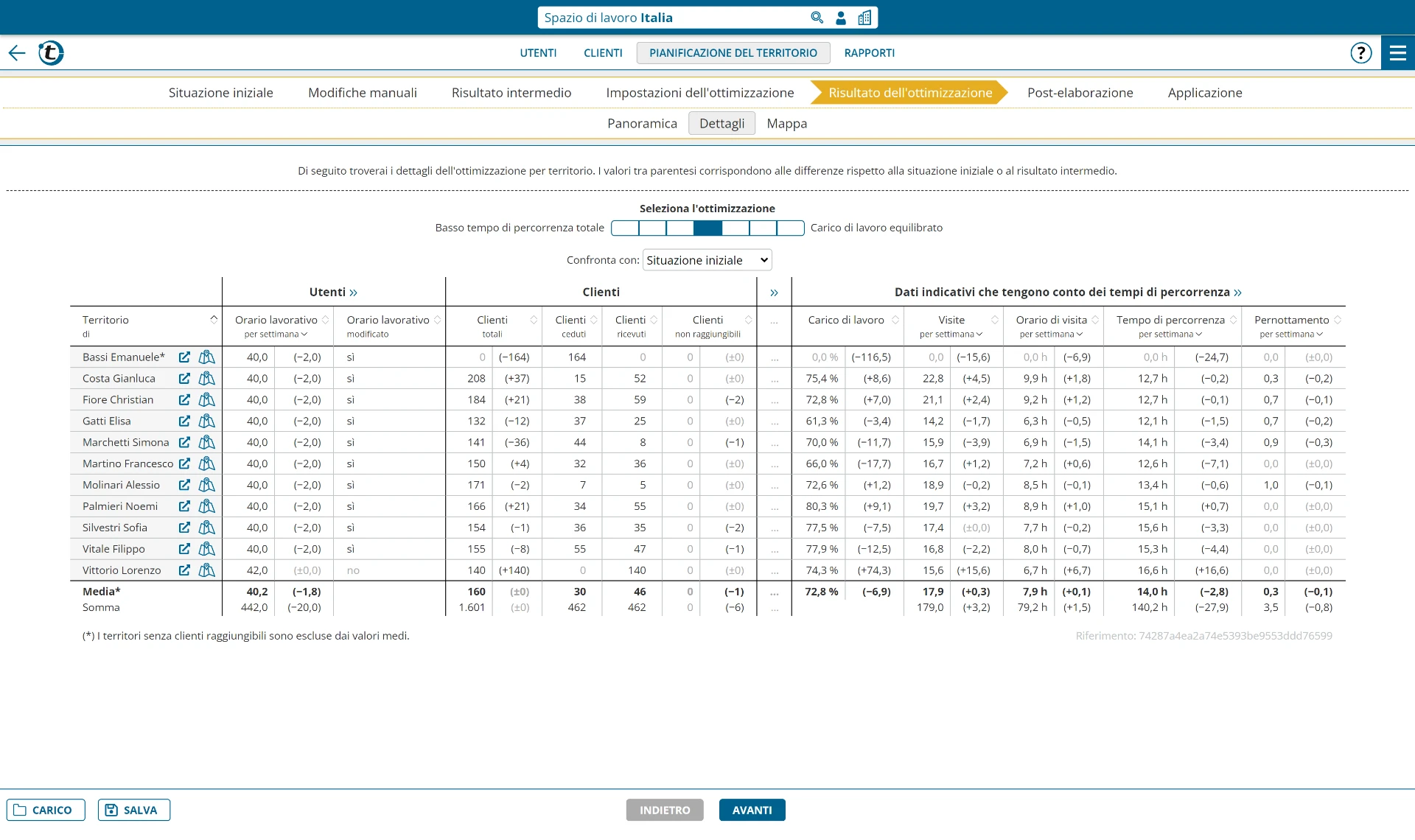The image size is (1415, 840).
Task: Show Costa Gianluca territory map icon
Action: 207,379
